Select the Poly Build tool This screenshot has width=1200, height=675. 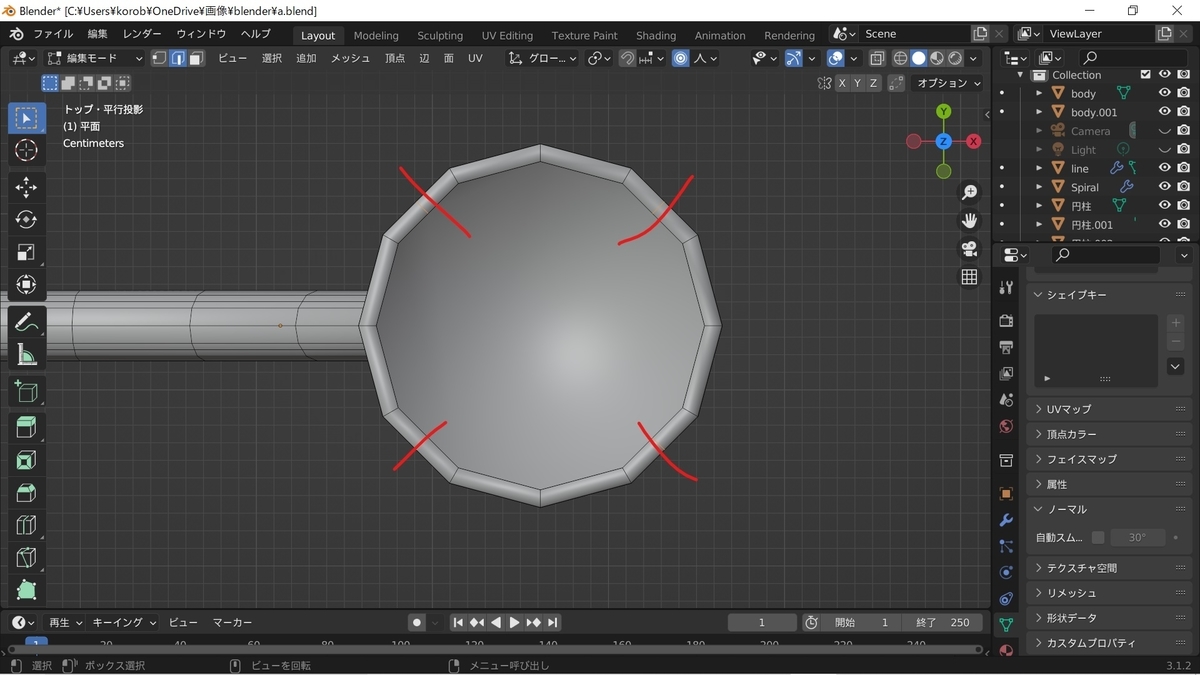[x=26, y=590]
